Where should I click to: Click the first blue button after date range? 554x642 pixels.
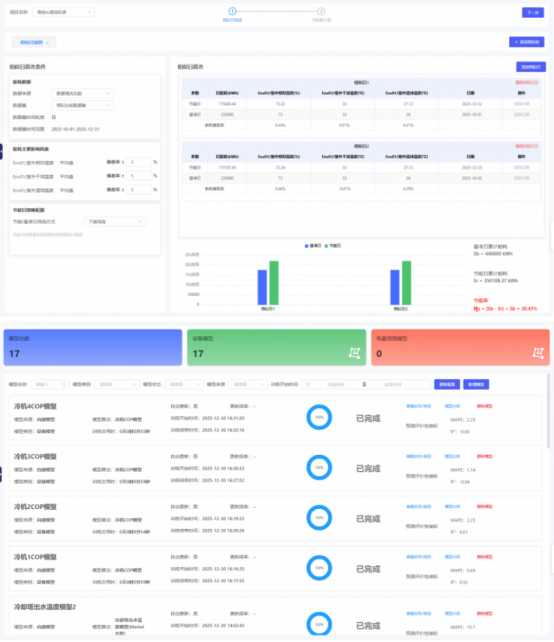(447, 384)
